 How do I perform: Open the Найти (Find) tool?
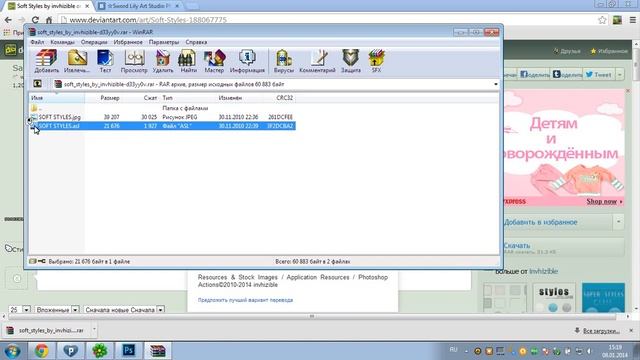pos(188,61)
